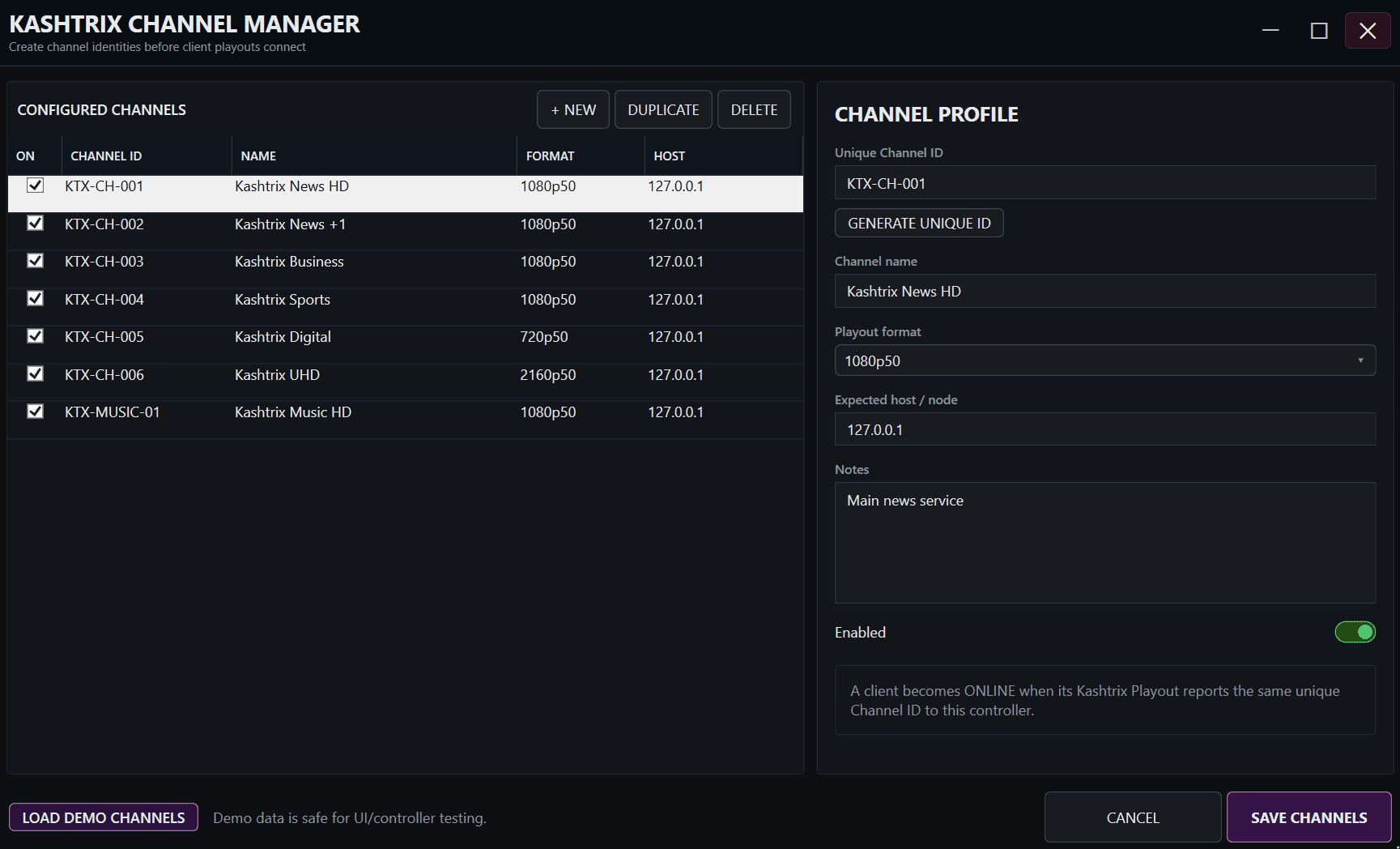Toggle the KTX-CH-006 ON checkbox

(x=35, y=373)
